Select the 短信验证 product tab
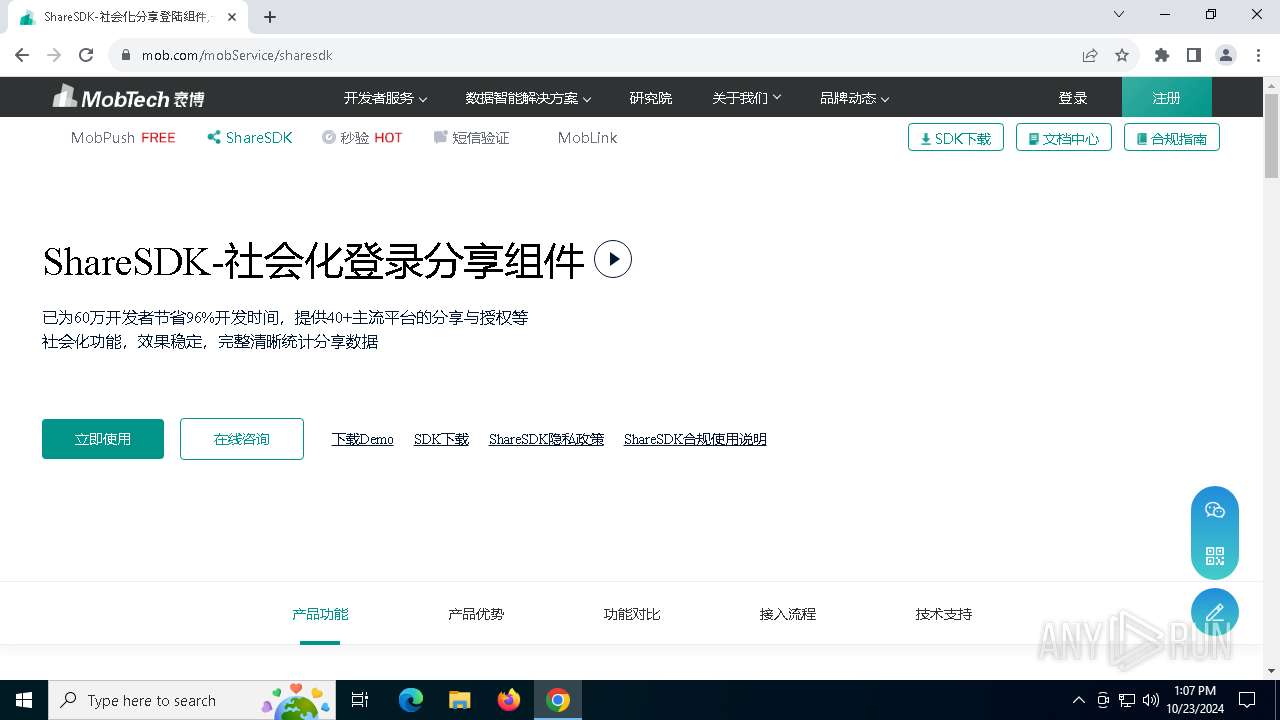 click(x=471, y=138)
